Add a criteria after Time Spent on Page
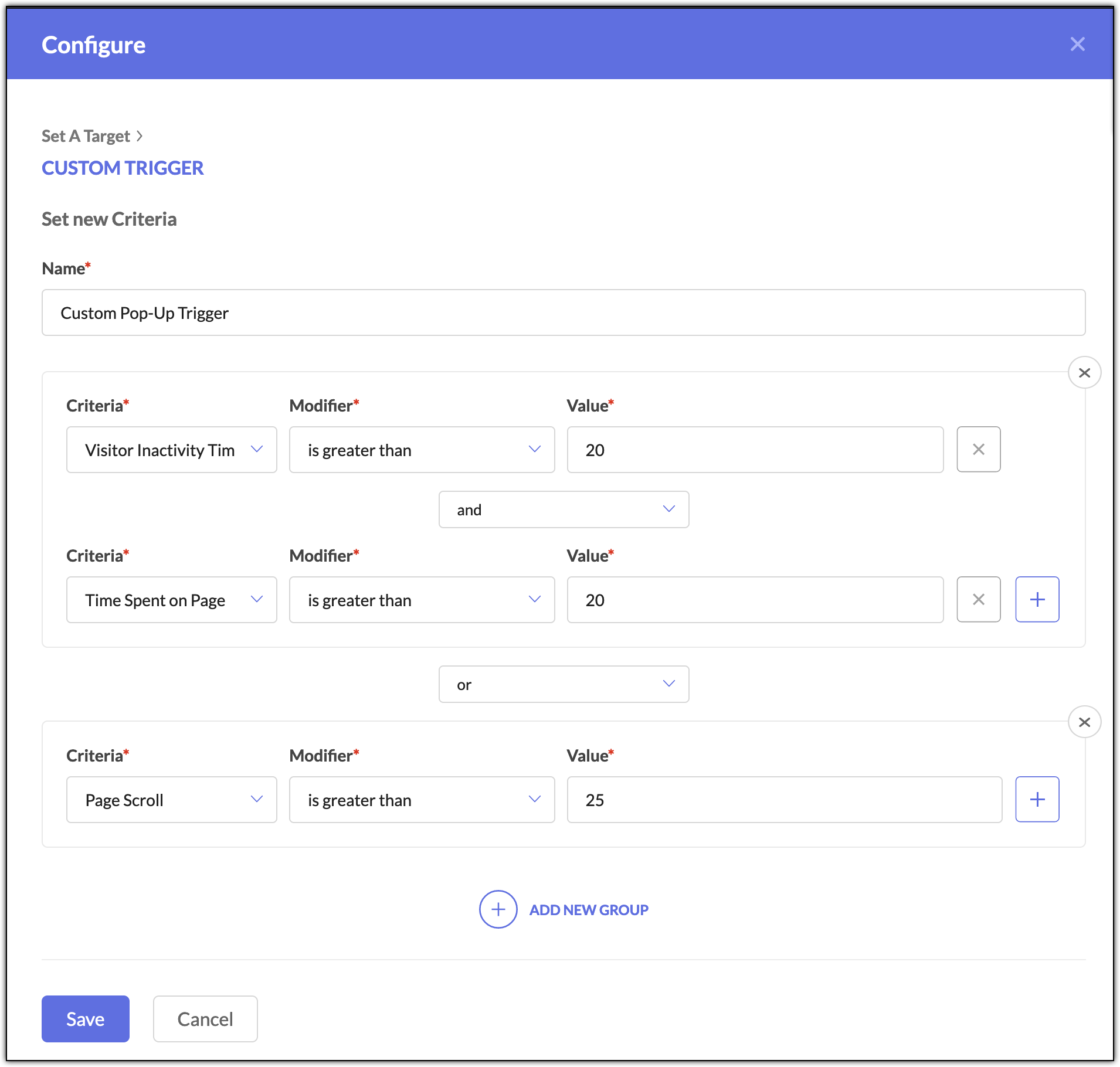The height and width of the screenshot is (1067, 1120). (x=1037, y=600)
